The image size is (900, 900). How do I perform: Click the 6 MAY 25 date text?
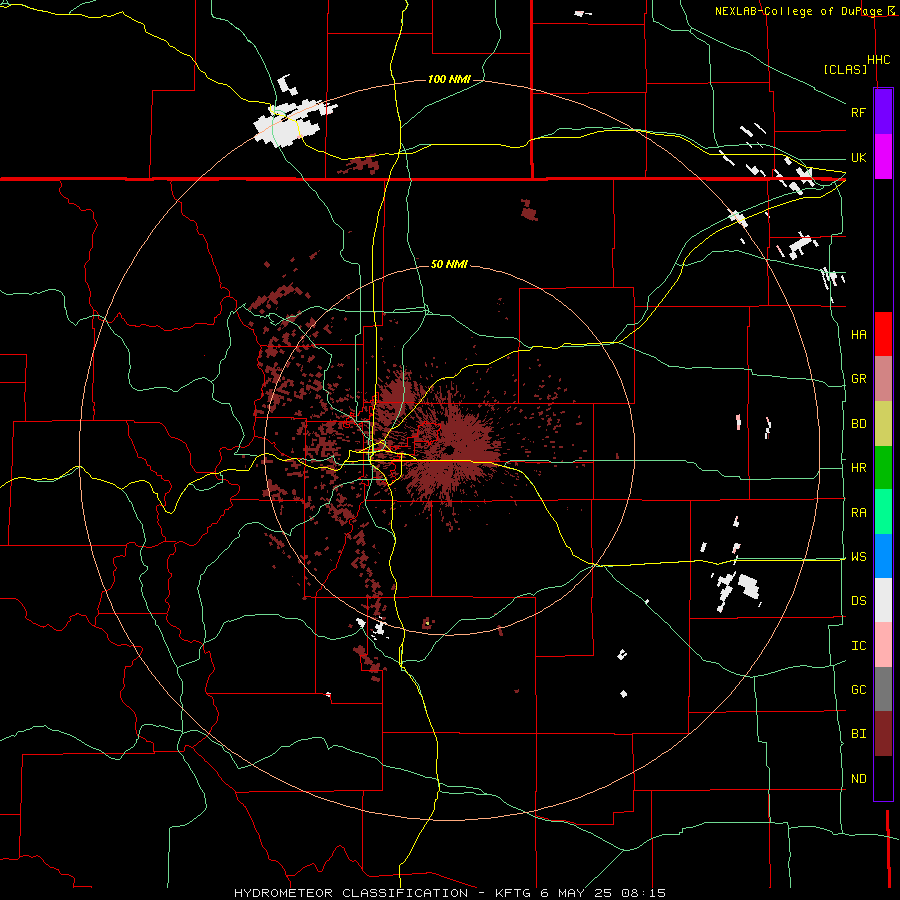click(x=574, y=893)
